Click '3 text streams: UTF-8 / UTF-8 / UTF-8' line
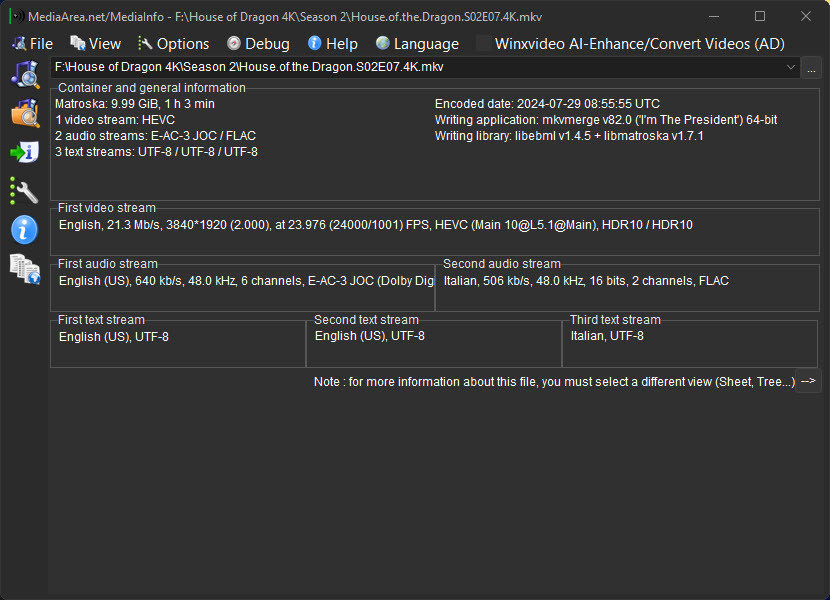 156,151
